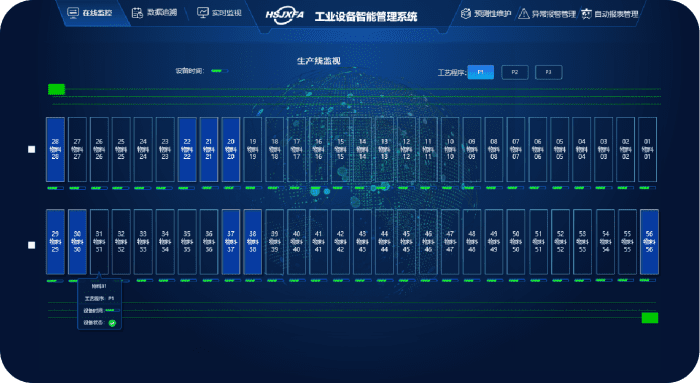Select highlighted device cell 56
The height and width of the screenshot is (383, 700).
pyautogui.click(x=650, y=241)
